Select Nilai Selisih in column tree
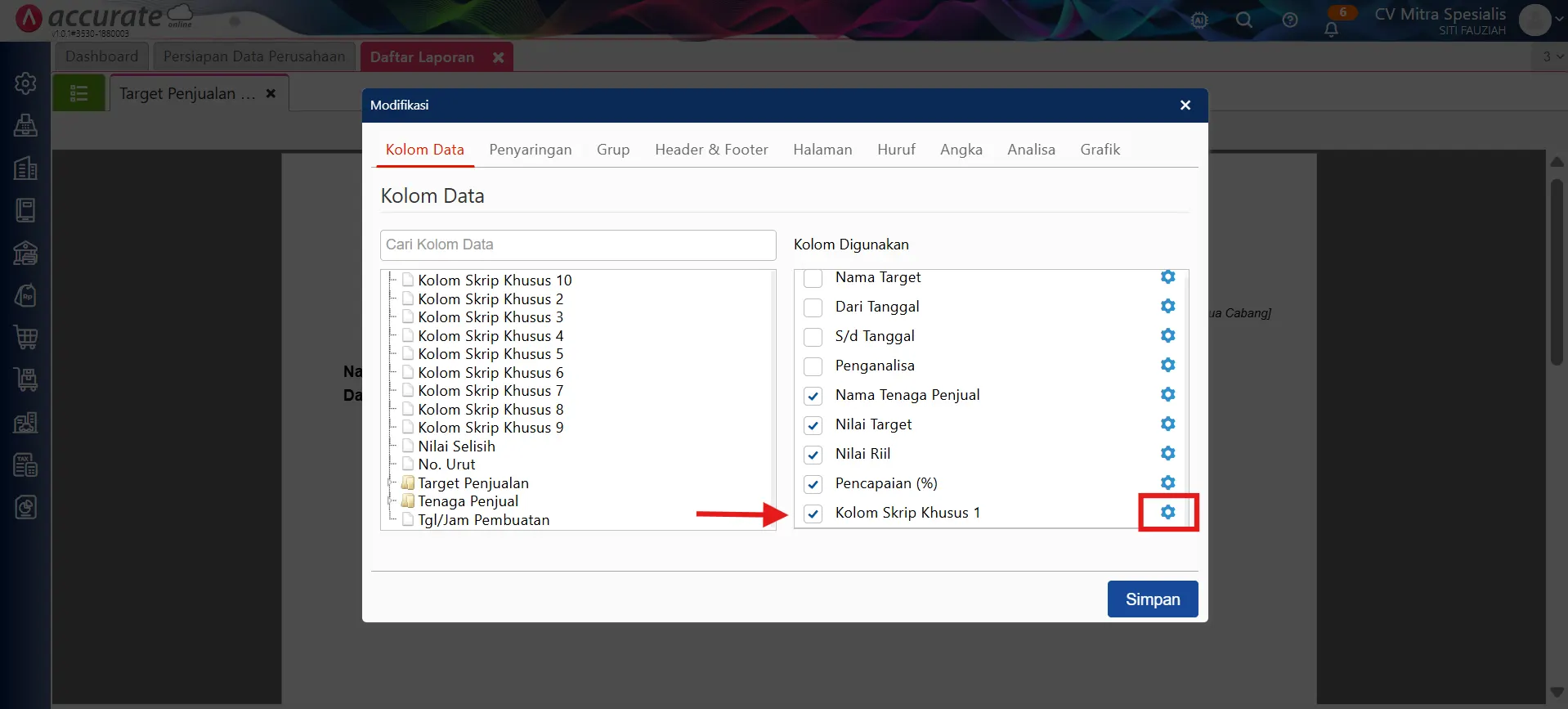This screenshot has width=1568, height=709. [x=456, y=446]
